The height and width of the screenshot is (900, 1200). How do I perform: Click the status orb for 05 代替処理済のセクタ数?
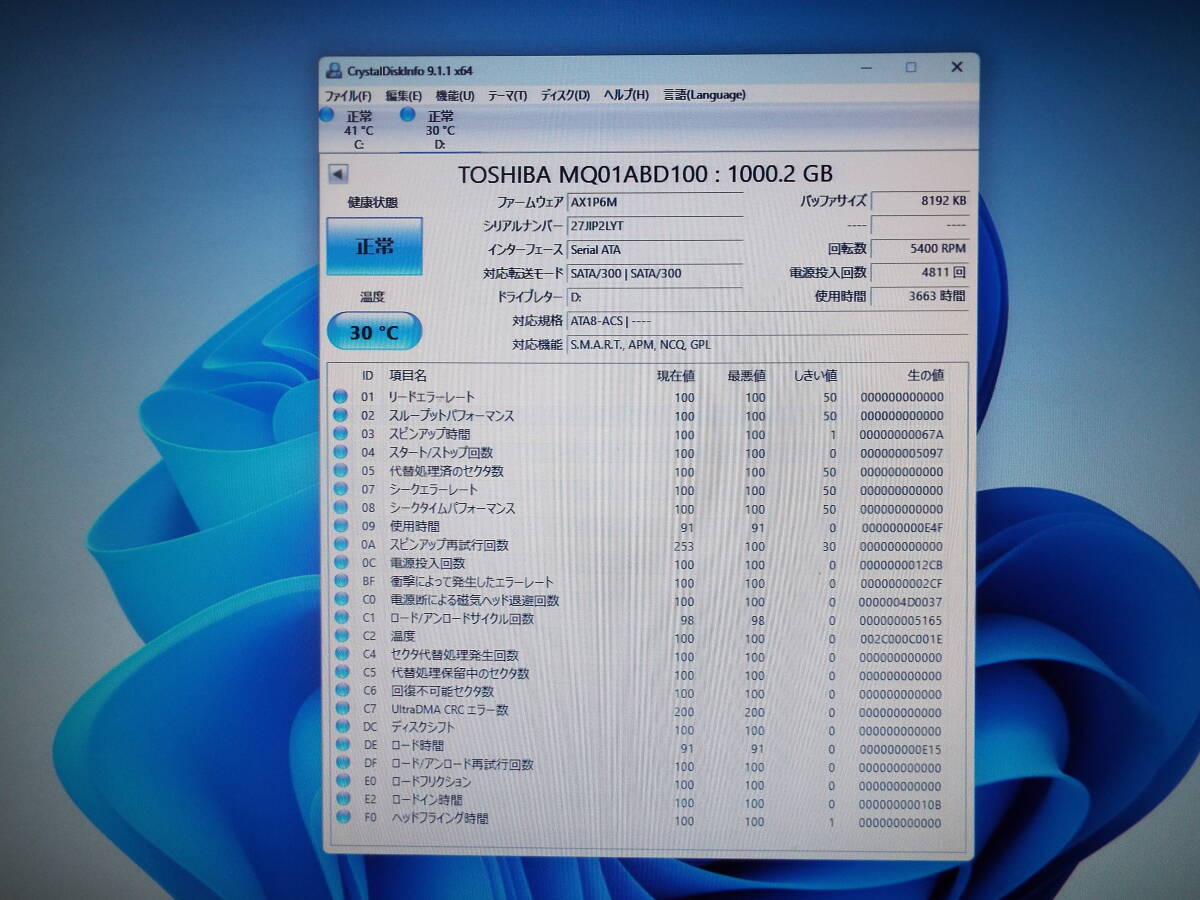(x=341, y=471)
